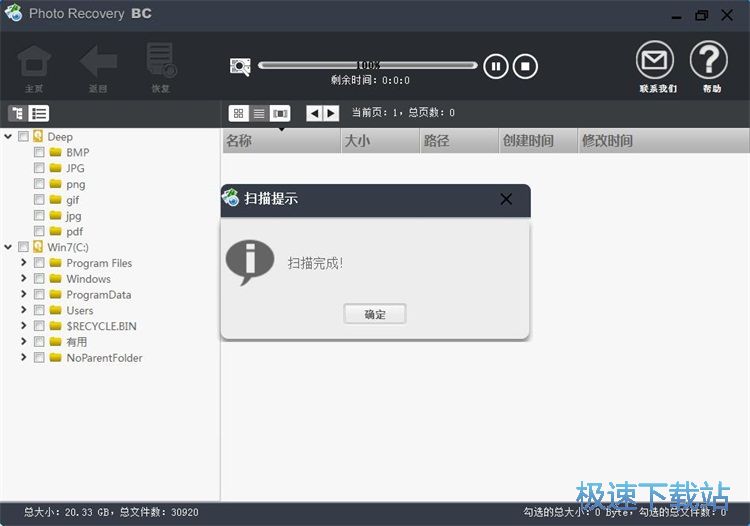Image resolution: width=750 pixels, height=526 pixels.
Task: Expand the NoParentFolder node
Action: click(x=23, y=357)
